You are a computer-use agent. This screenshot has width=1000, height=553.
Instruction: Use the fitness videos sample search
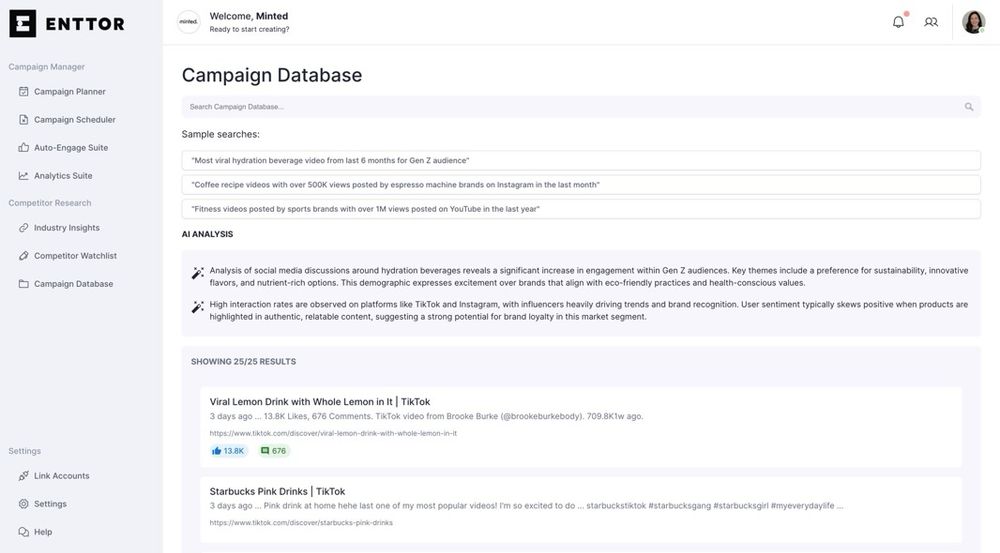point(581,209)
